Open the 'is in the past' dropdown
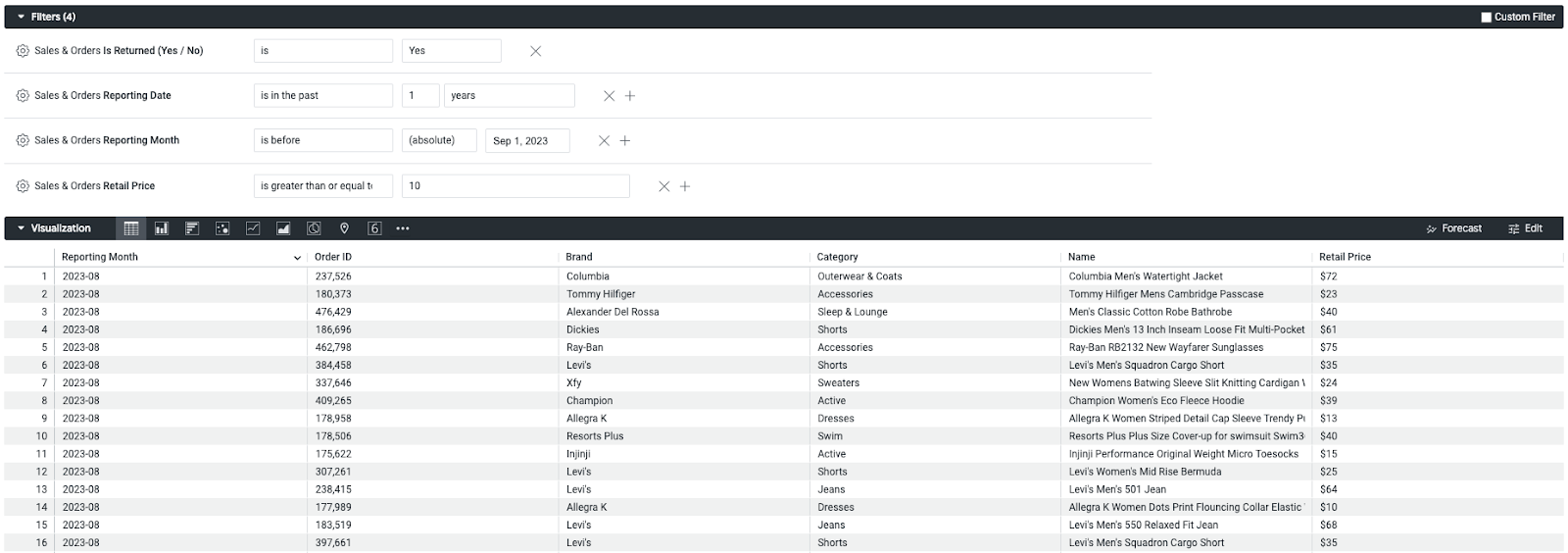The height and width of the screenshot is (553, 1568). coord(323,95)
